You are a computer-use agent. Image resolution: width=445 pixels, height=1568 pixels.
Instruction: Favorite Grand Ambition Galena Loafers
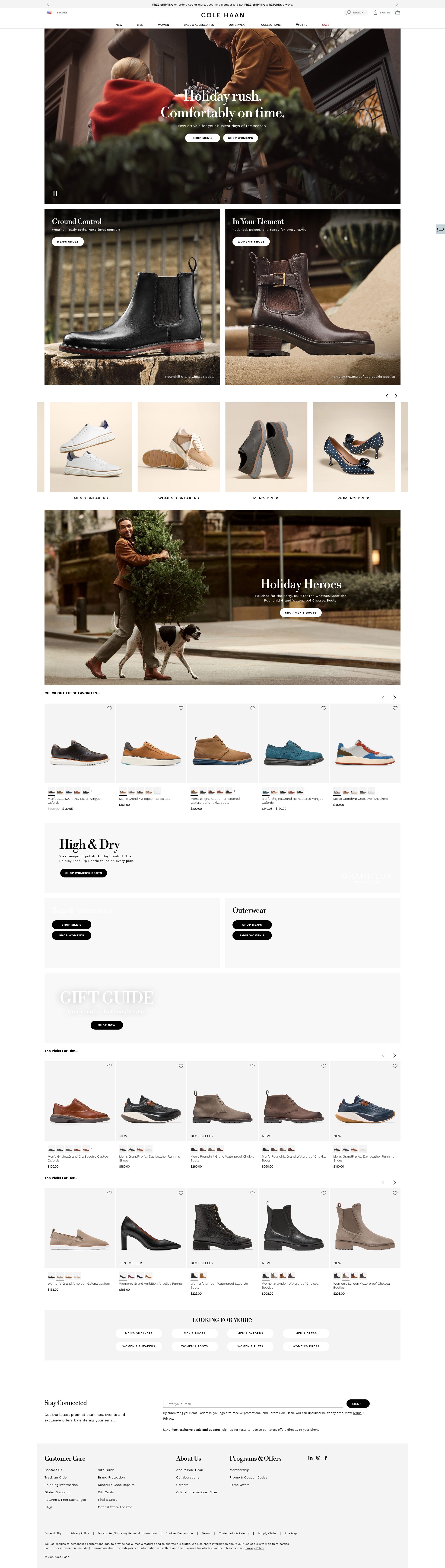click(110, 1193)
